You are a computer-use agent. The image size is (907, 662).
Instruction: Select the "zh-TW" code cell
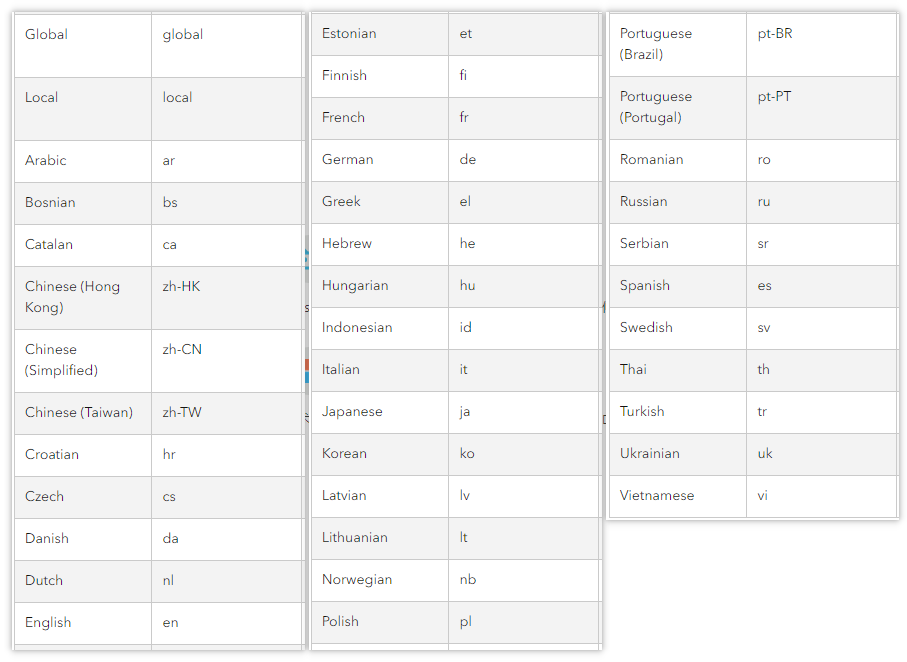tap(182, 413)
